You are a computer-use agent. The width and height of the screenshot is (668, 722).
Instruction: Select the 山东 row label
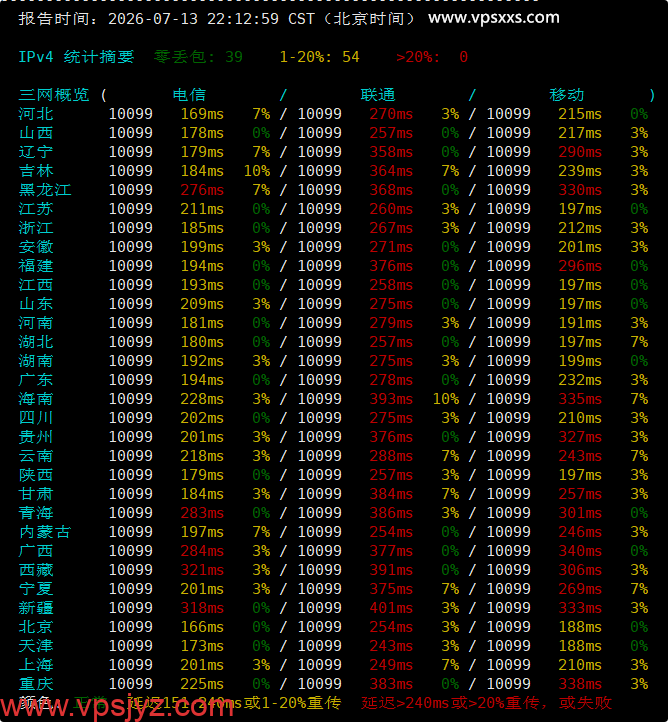[36, 304]
